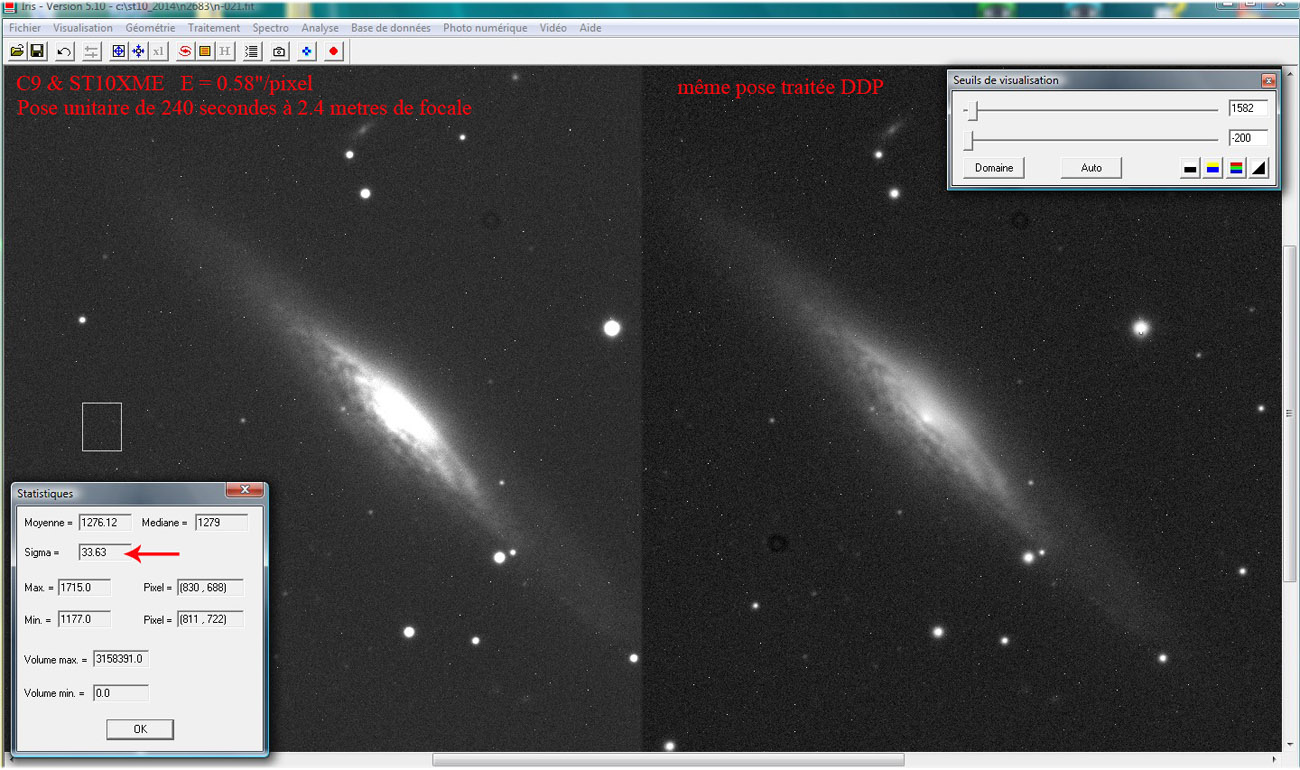The height and width of the screenshot is (770, 1300).
Task: Click OK in the Statistiques dialog
Action: pos(140,729)
